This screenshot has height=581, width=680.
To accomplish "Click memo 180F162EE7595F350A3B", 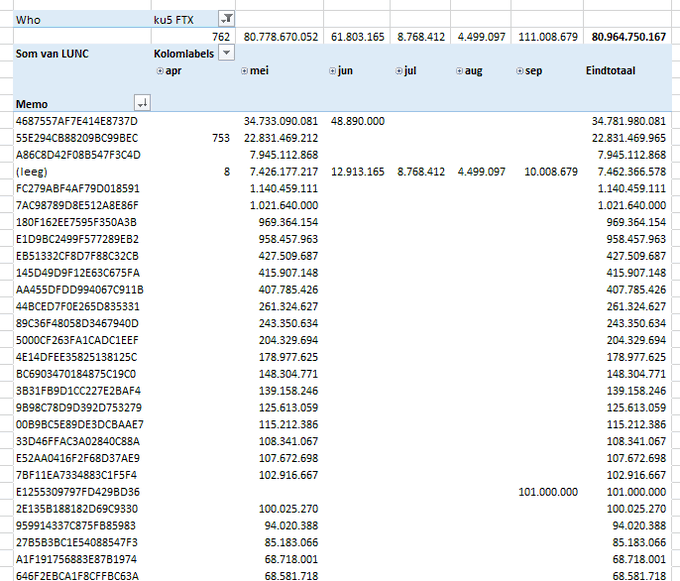I will (76, 222).
